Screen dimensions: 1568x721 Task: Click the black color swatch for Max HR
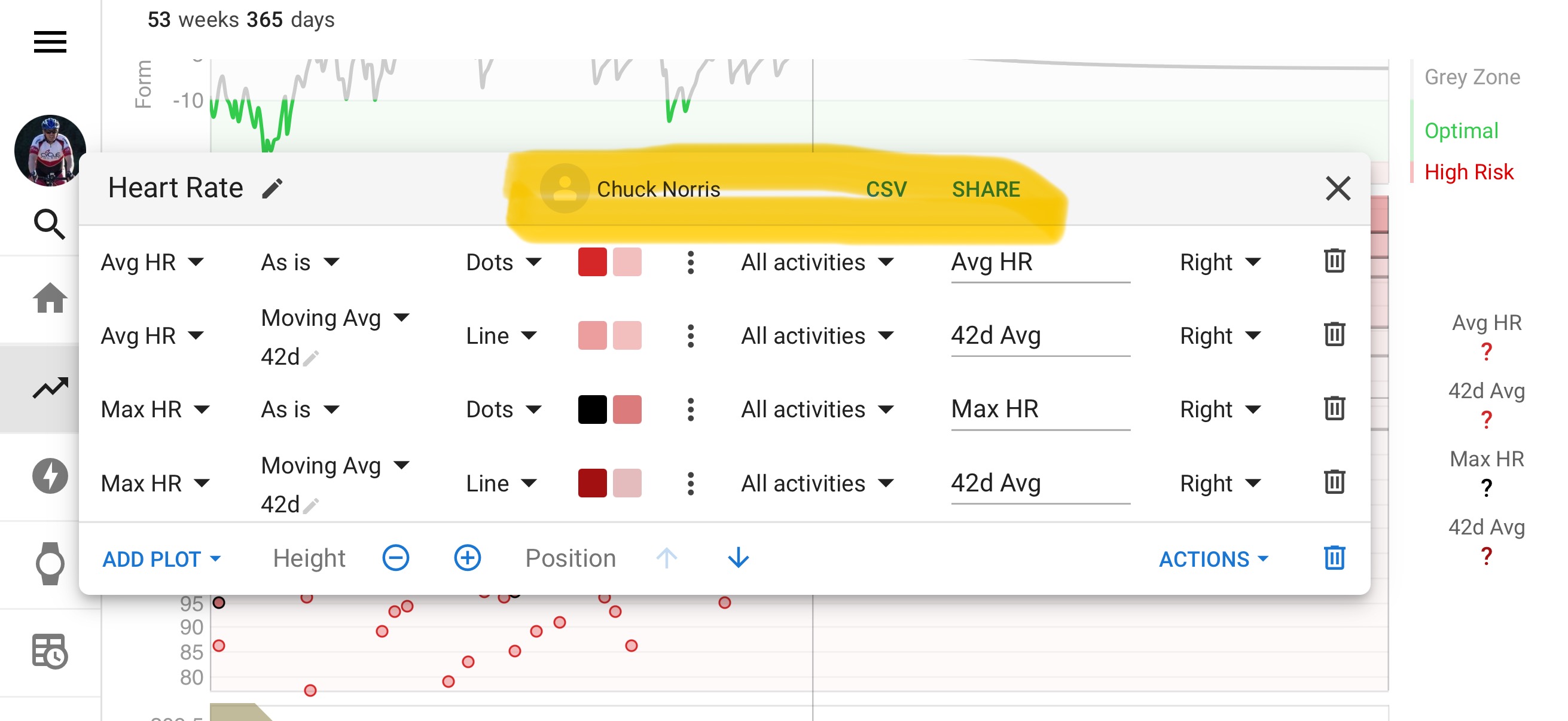pyautogui.click(x=591, y=410)
